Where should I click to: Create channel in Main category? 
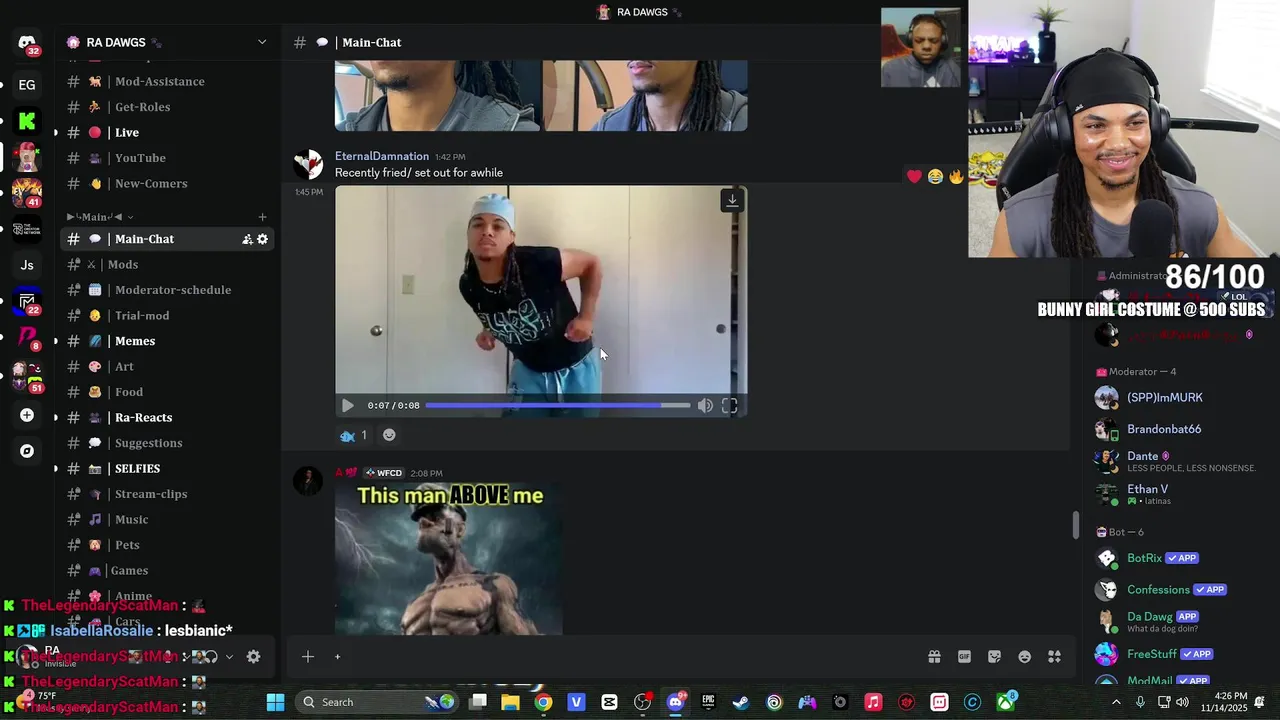(262, 217)
